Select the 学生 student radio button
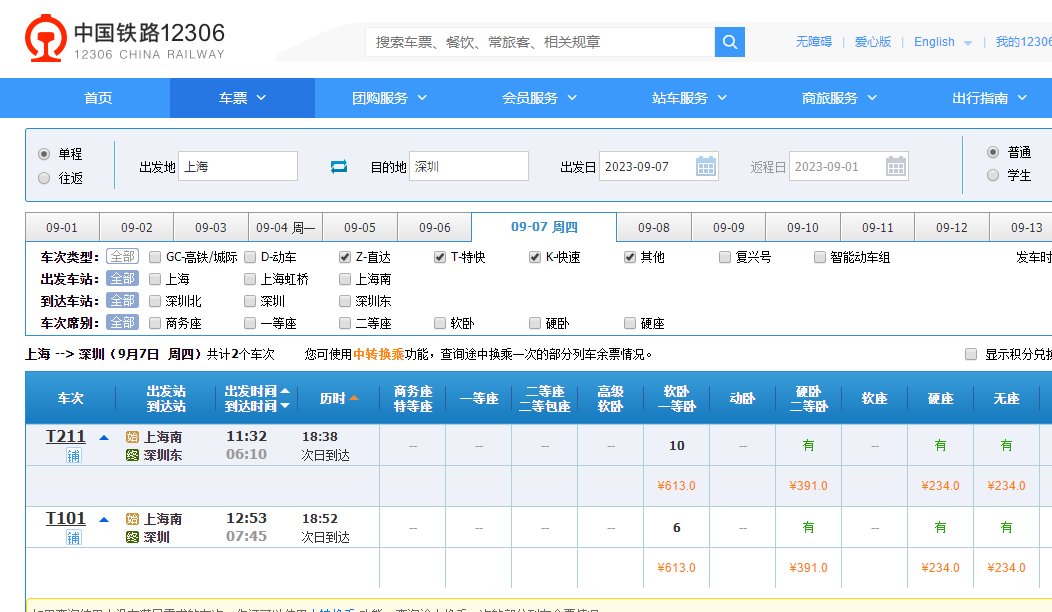 [993, 175]
